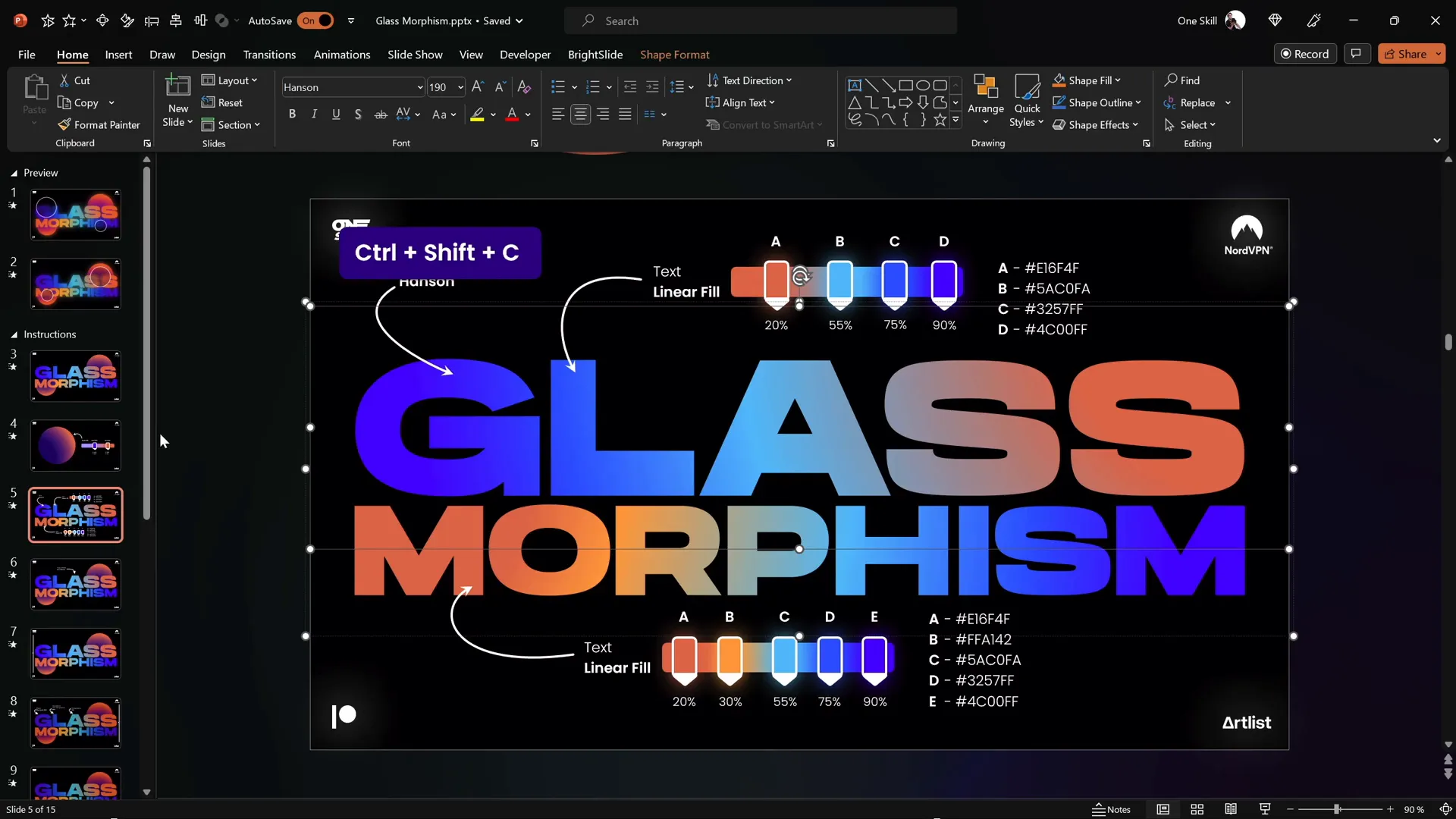Open the BrightSlide ribbon tab

click(595, 55)
